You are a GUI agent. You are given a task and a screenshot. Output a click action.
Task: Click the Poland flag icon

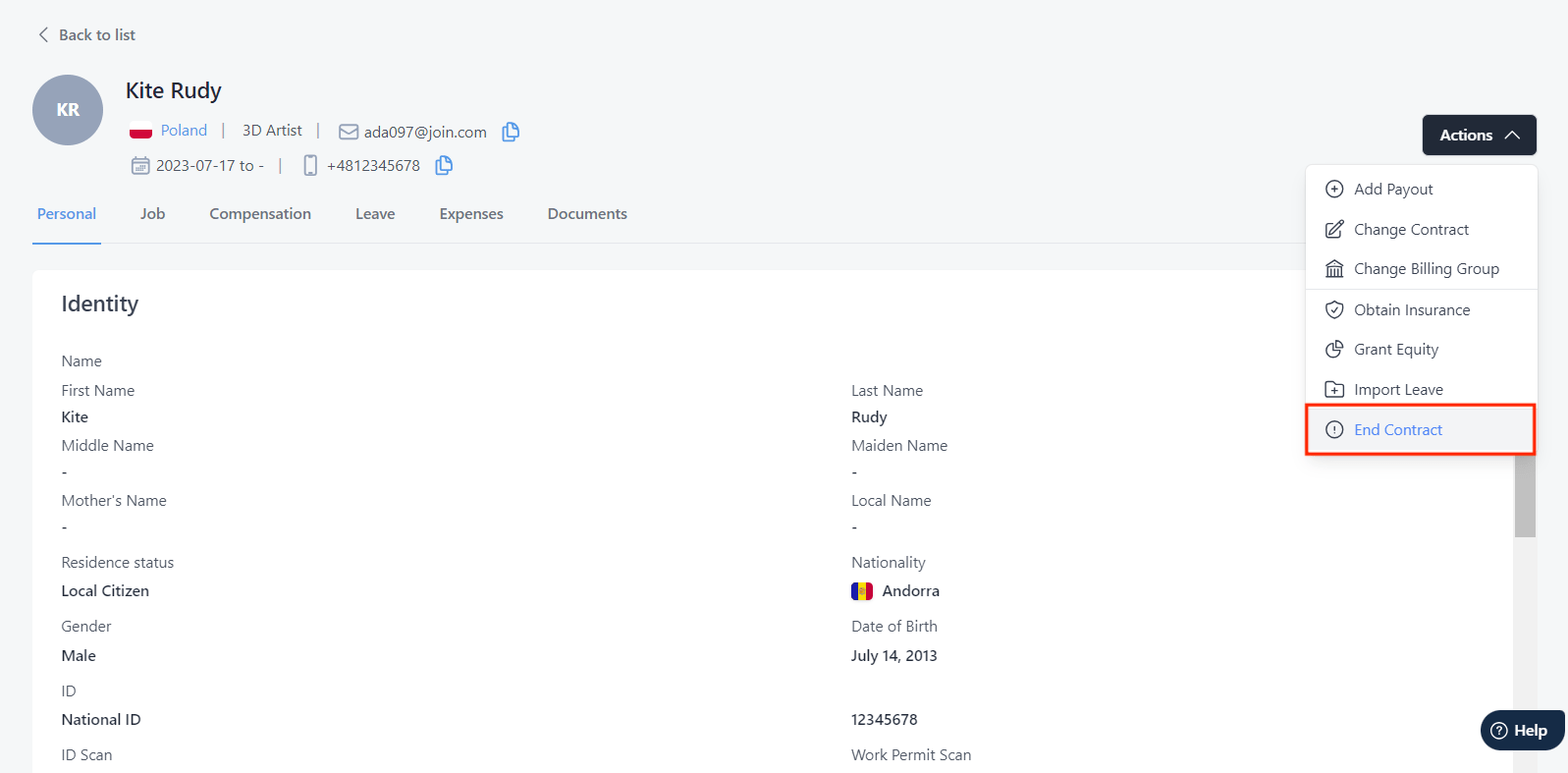point(140,131)
